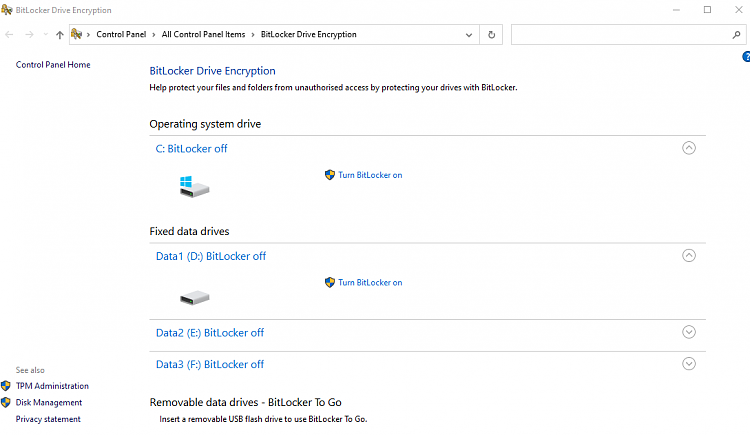Screen dimensions: 750x435
Task: Select Control Panel in the breadcrumb
Action: click(121, 34)
